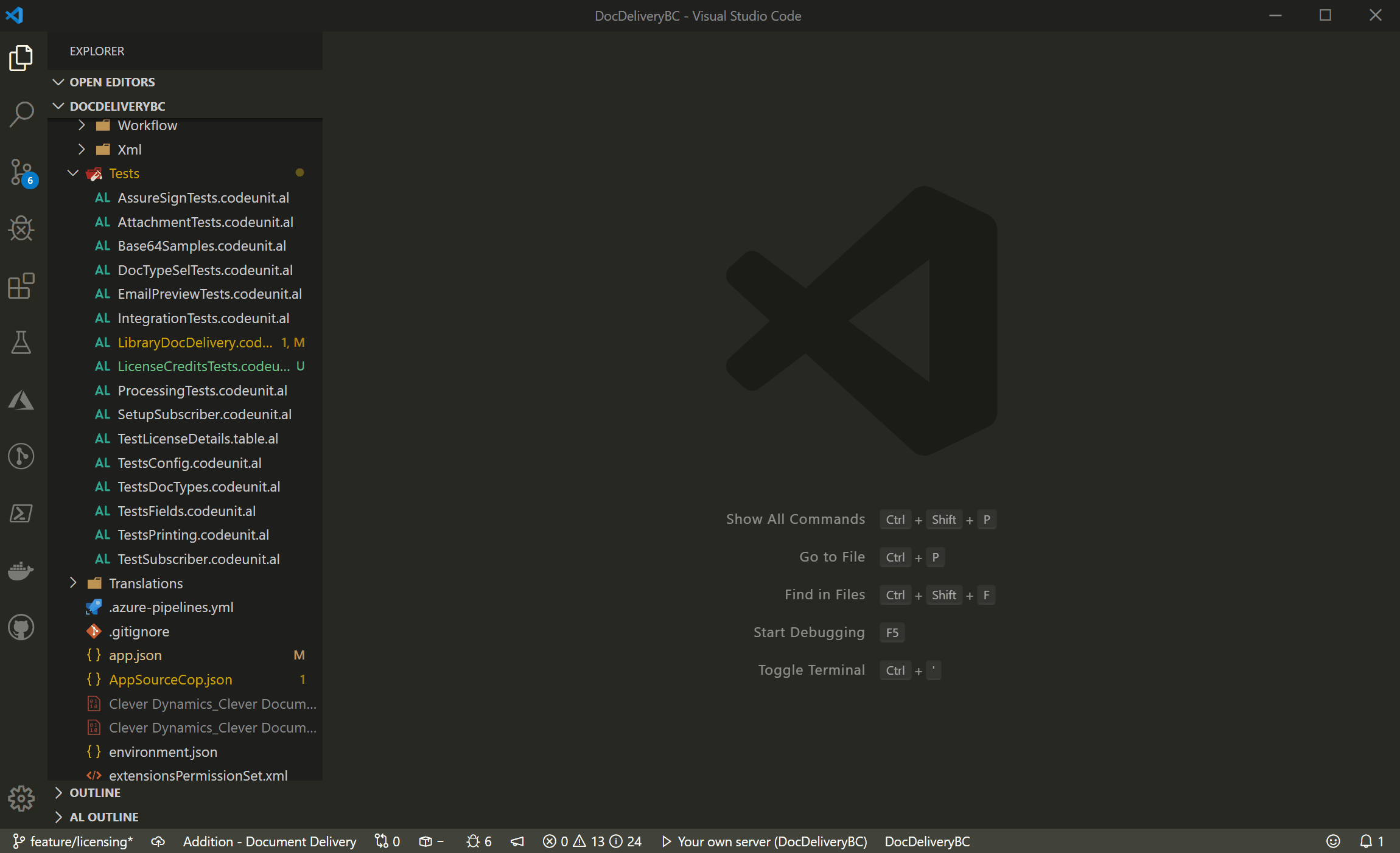
Task: Open TestsDocTypes.codeunit.al
Action: 185,487
